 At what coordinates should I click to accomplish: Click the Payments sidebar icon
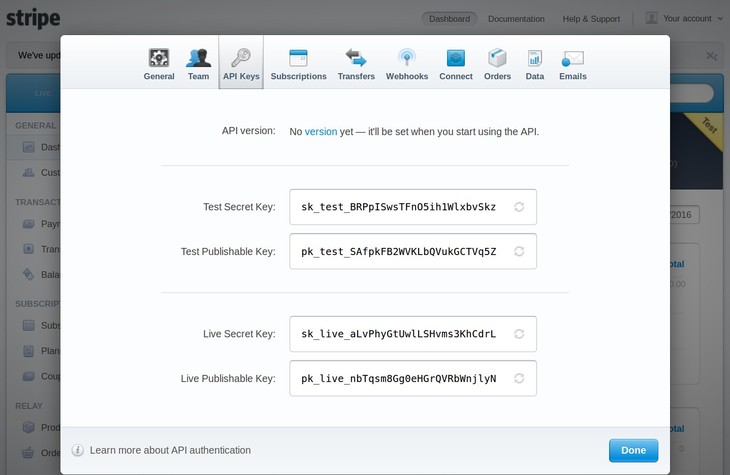tap(28, 224)
